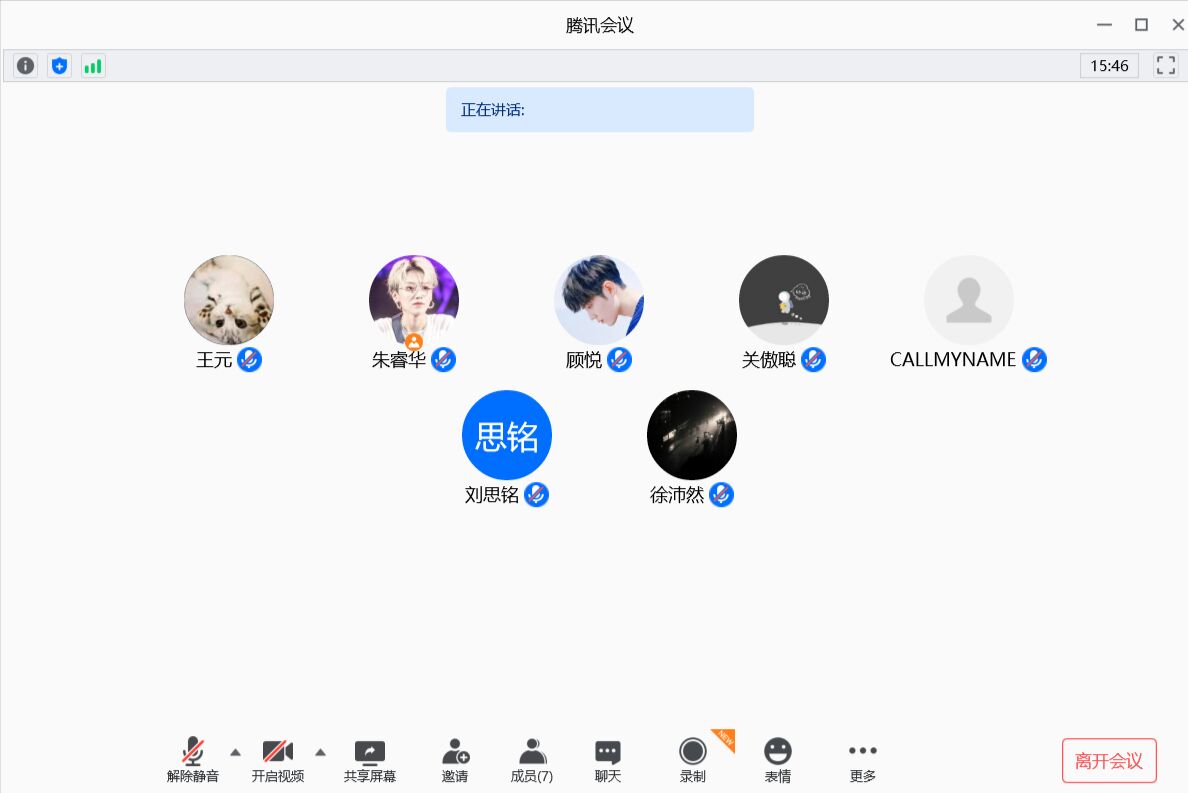The height and width of the screenshot is (793, 1188).
Task: Click the 离开会议 leave meeting button
Action: pos(1108,761)
